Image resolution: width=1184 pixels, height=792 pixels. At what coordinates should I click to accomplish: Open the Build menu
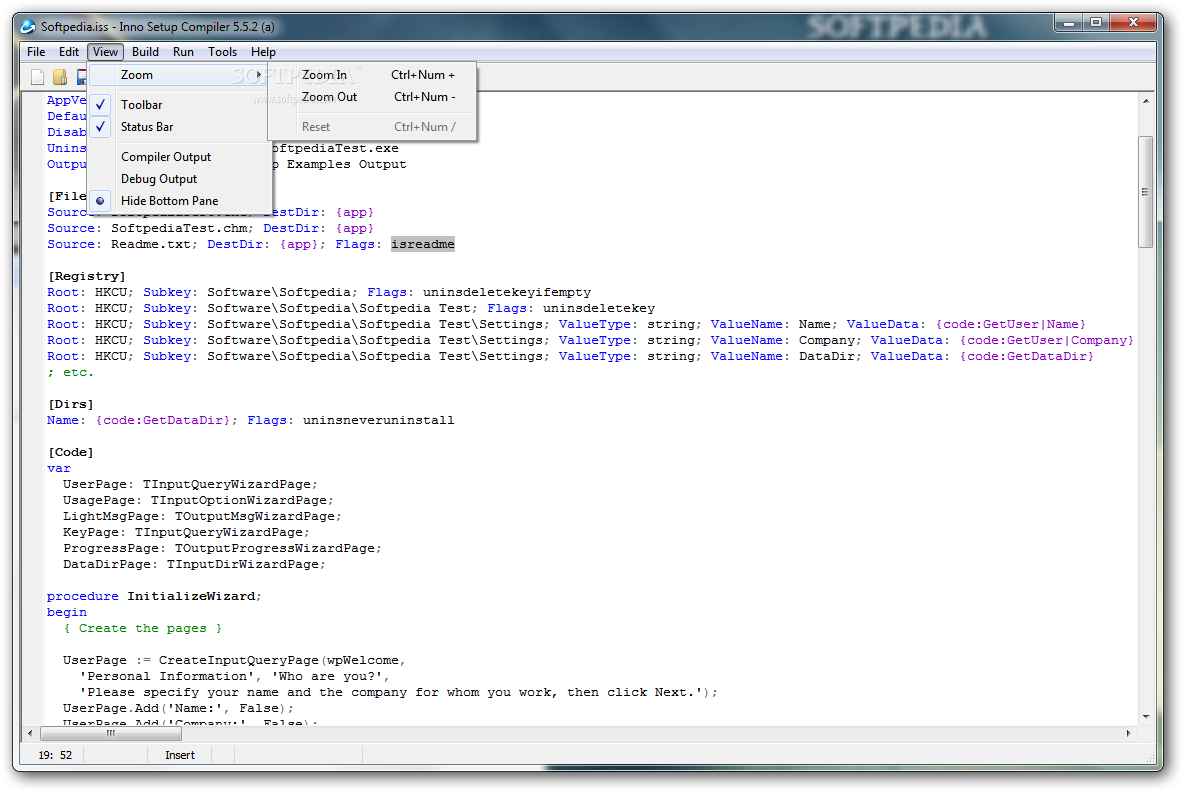[x=145, y=51]
